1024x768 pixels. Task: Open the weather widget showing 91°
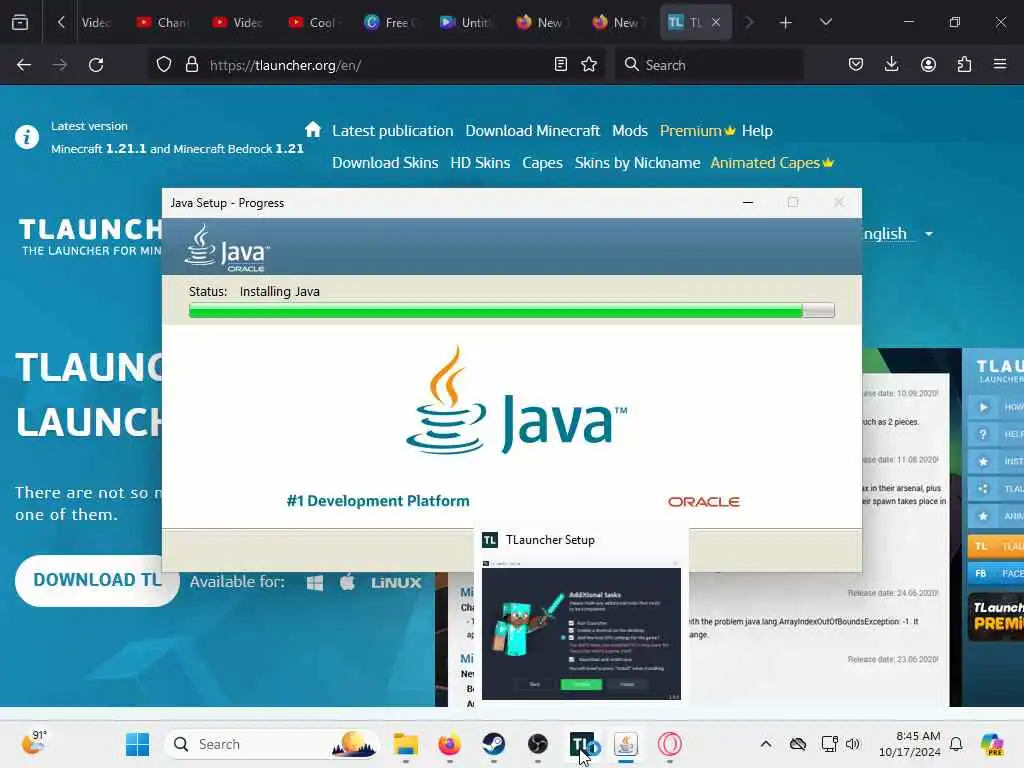click(x=33, y=743)
